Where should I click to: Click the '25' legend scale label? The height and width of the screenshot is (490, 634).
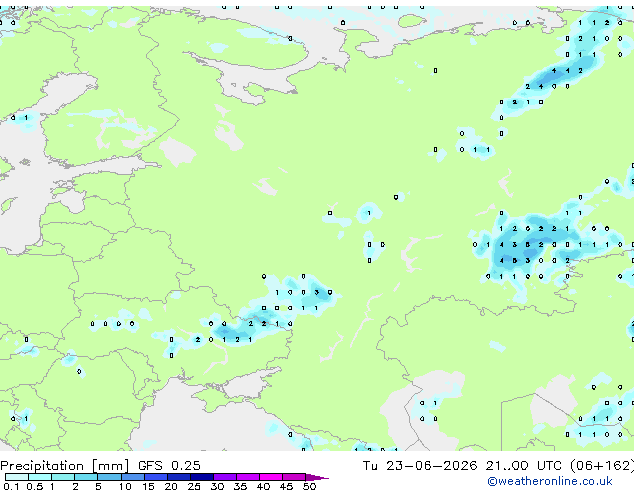click(x=194, y=486)
